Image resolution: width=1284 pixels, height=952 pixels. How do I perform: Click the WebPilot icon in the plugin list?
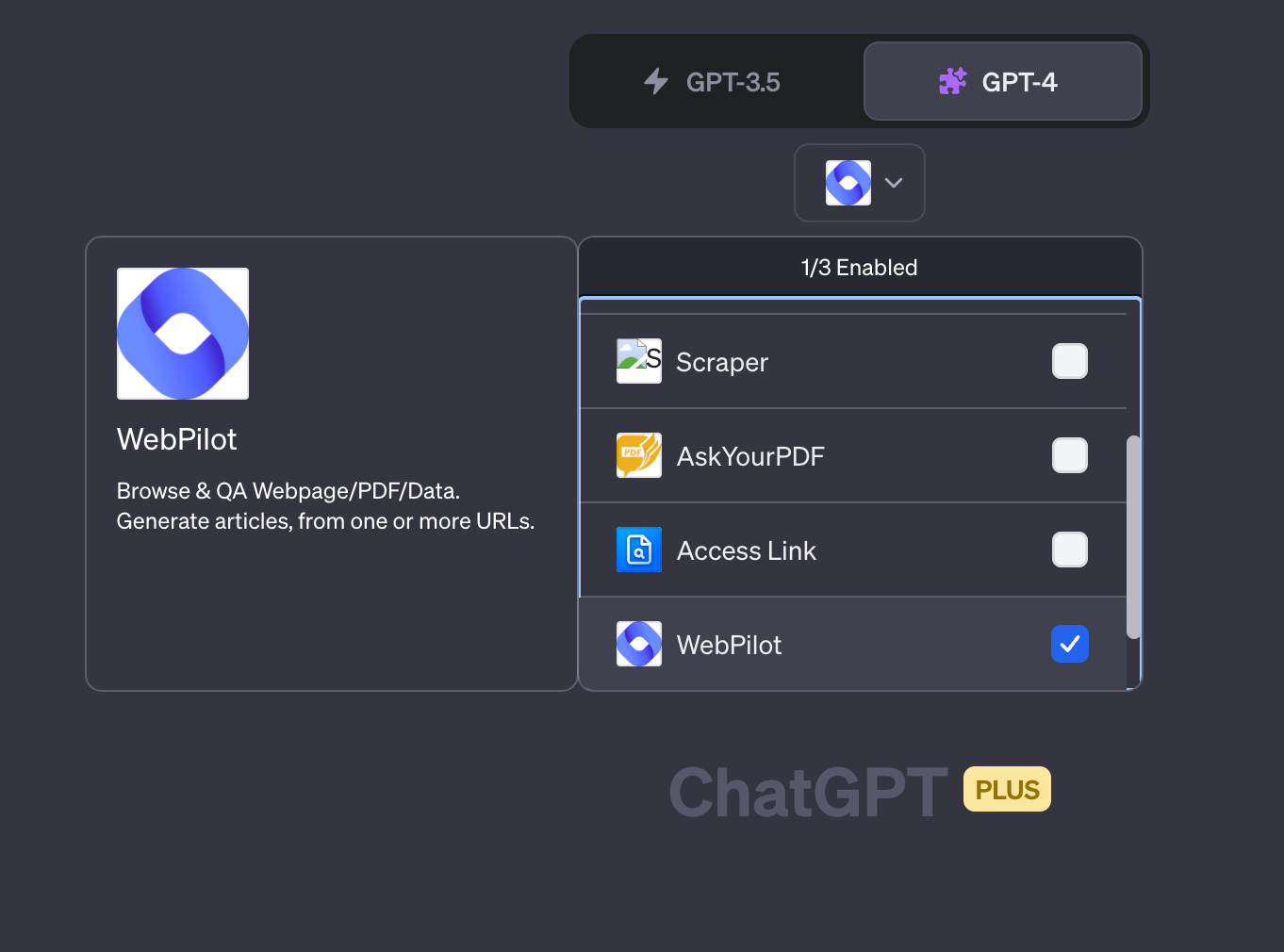[x=638, y=644]
